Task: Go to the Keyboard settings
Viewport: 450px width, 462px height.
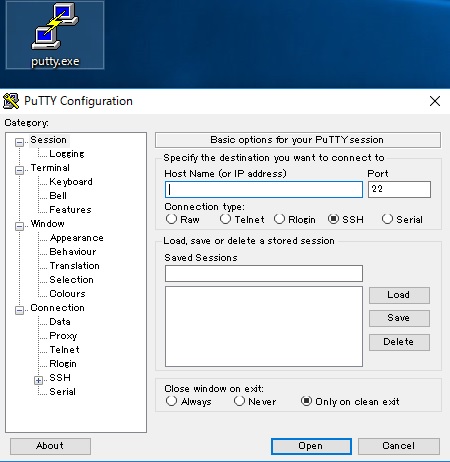Action: click(x=71, y=182)
